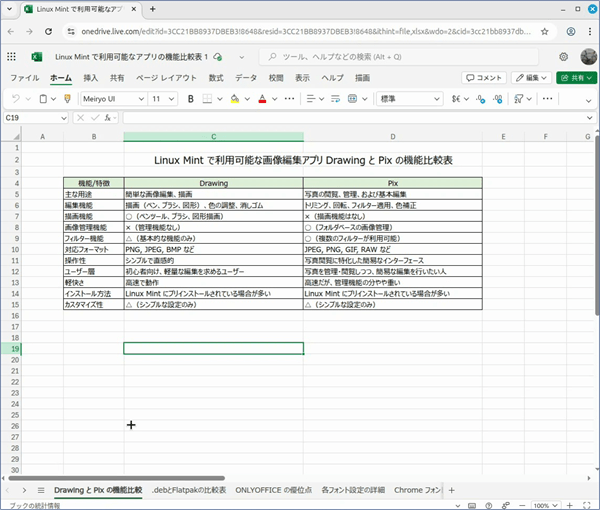Open the fill color dropdown arrow
The width and height of the screenshot is (600, 510).
point(247,99)
